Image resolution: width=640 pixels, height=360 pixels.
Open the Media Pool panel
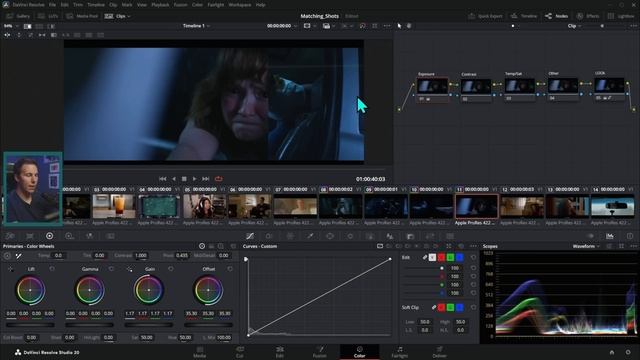click(82, 16)
